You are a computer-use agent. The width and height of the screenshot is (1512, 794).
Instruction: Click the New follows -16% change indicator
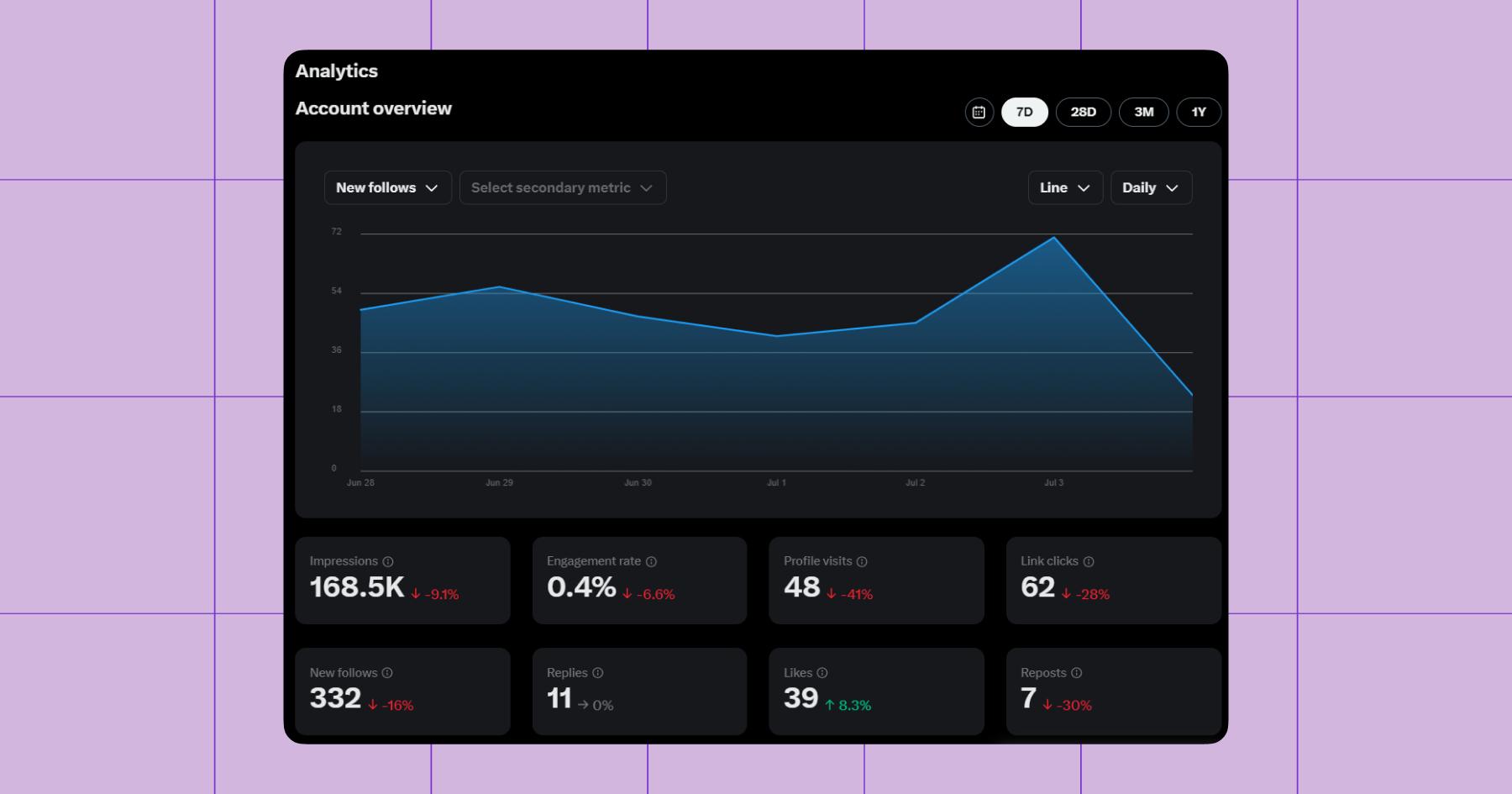[x=391, y=706]
